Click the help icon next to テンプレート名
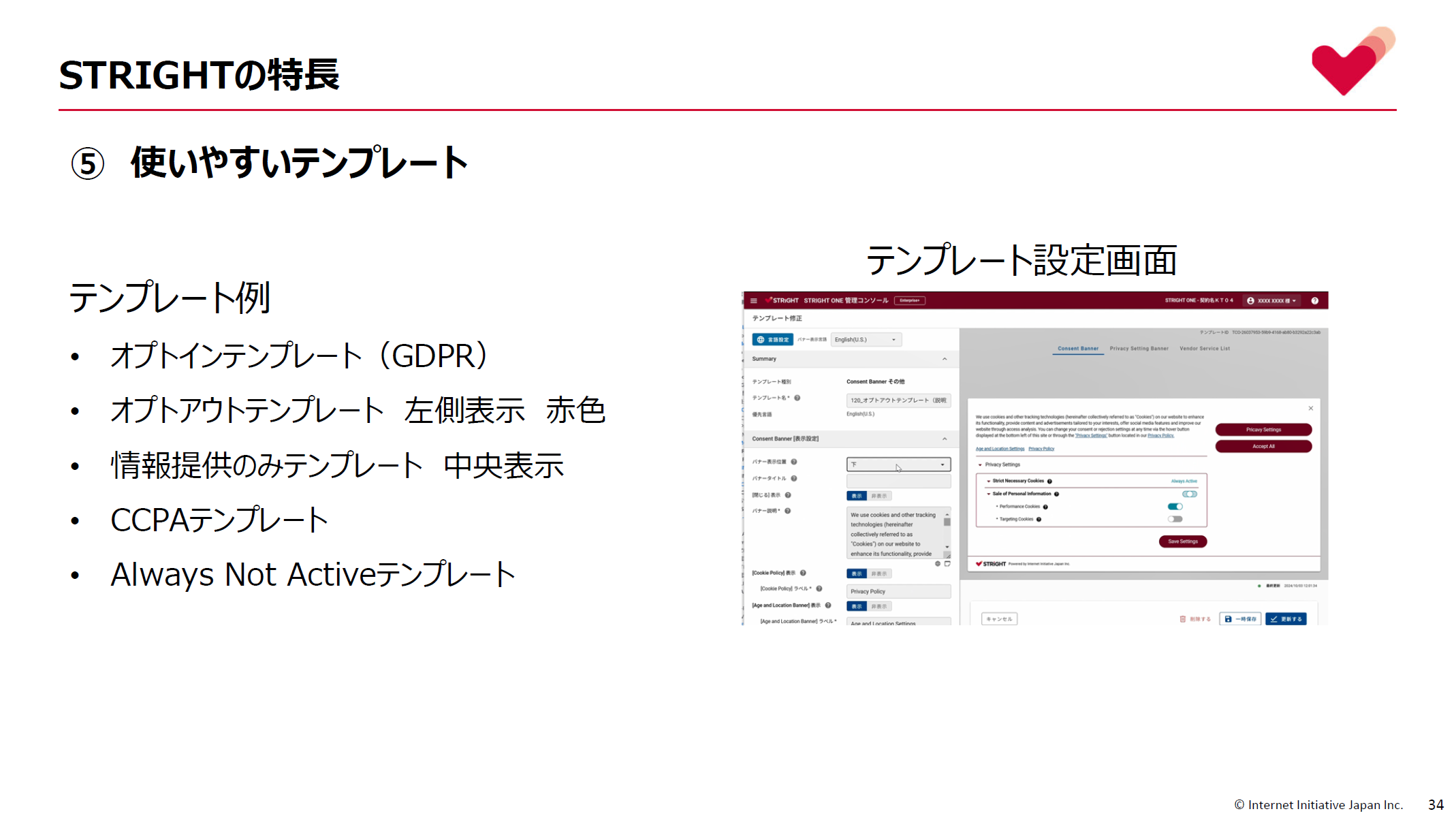1456x820 pixels. pyautogui.click(x=797, y=398)
